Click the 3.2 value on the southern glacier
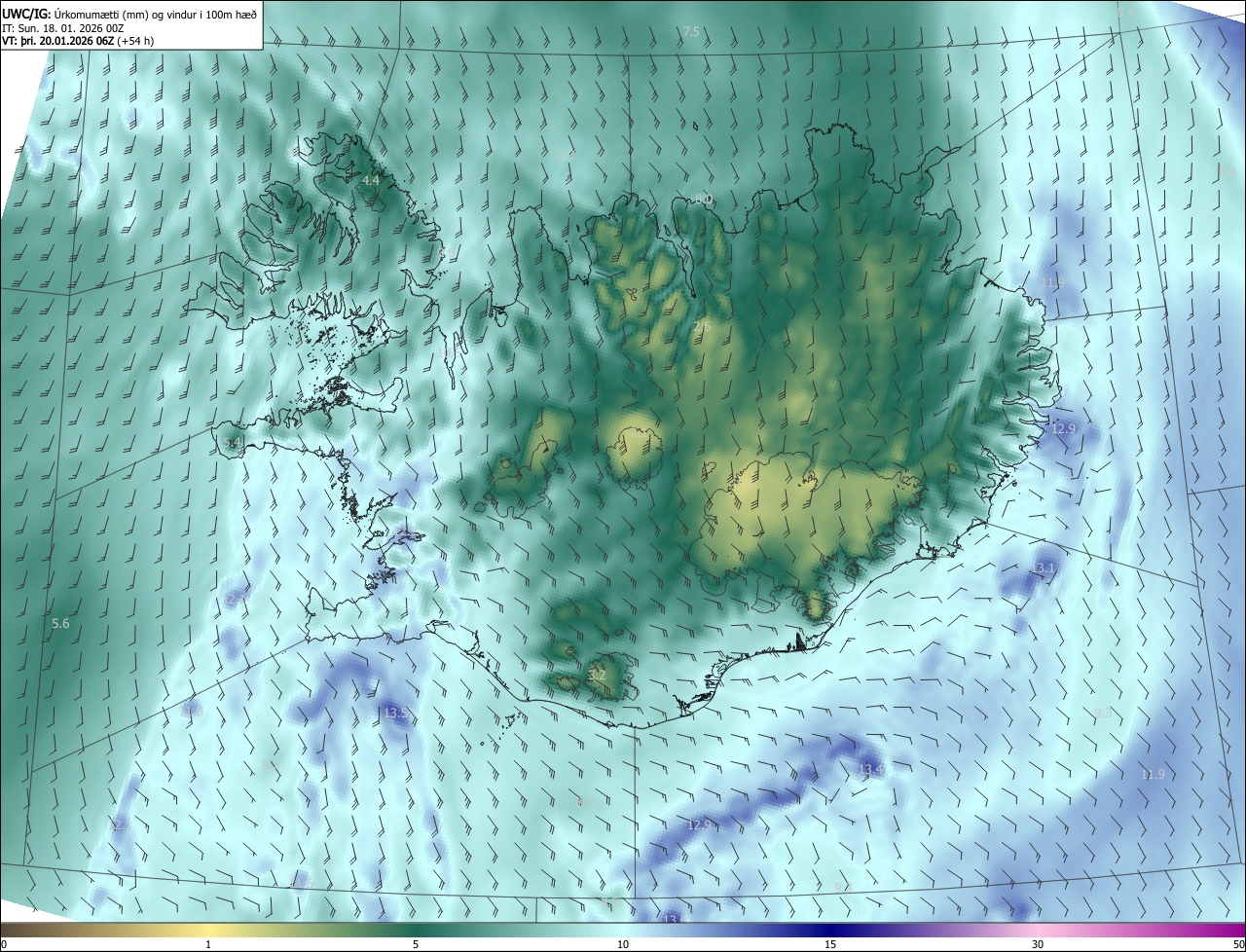Viewport: 1246px width, 952px height. click(598, 675)
